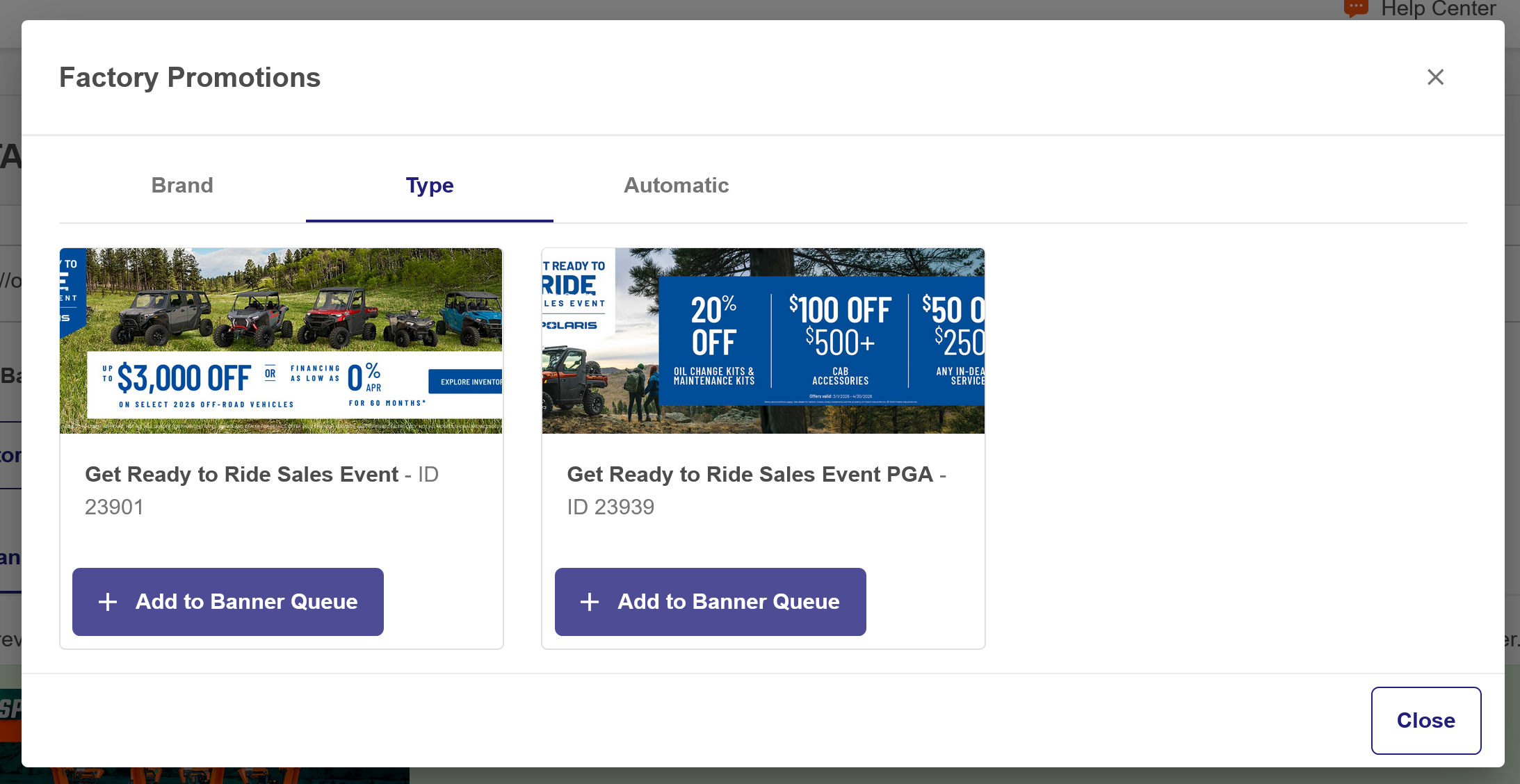Select the Sales Event PGA title text
This screenshot has width=1520, height=784.
coord(750,474)
